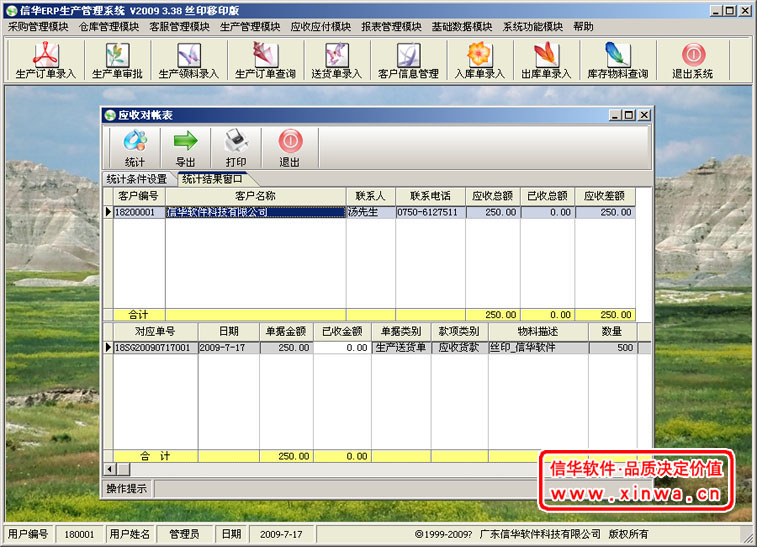Open 入库单录入 toolbar icon
The height and width of the screenshot is (547, 757).
pyautogui.click(x=479, y=60)
